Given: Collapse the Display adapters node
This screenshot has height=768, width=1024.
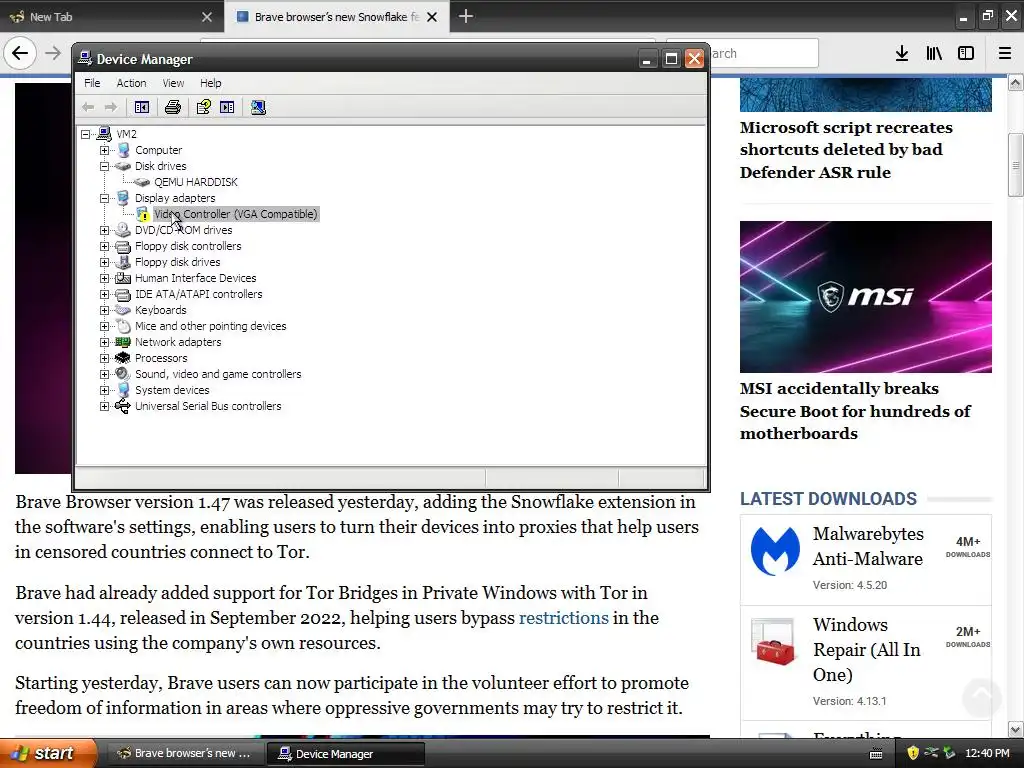Looking at the screenshot, I should click(x=104, y=198).
